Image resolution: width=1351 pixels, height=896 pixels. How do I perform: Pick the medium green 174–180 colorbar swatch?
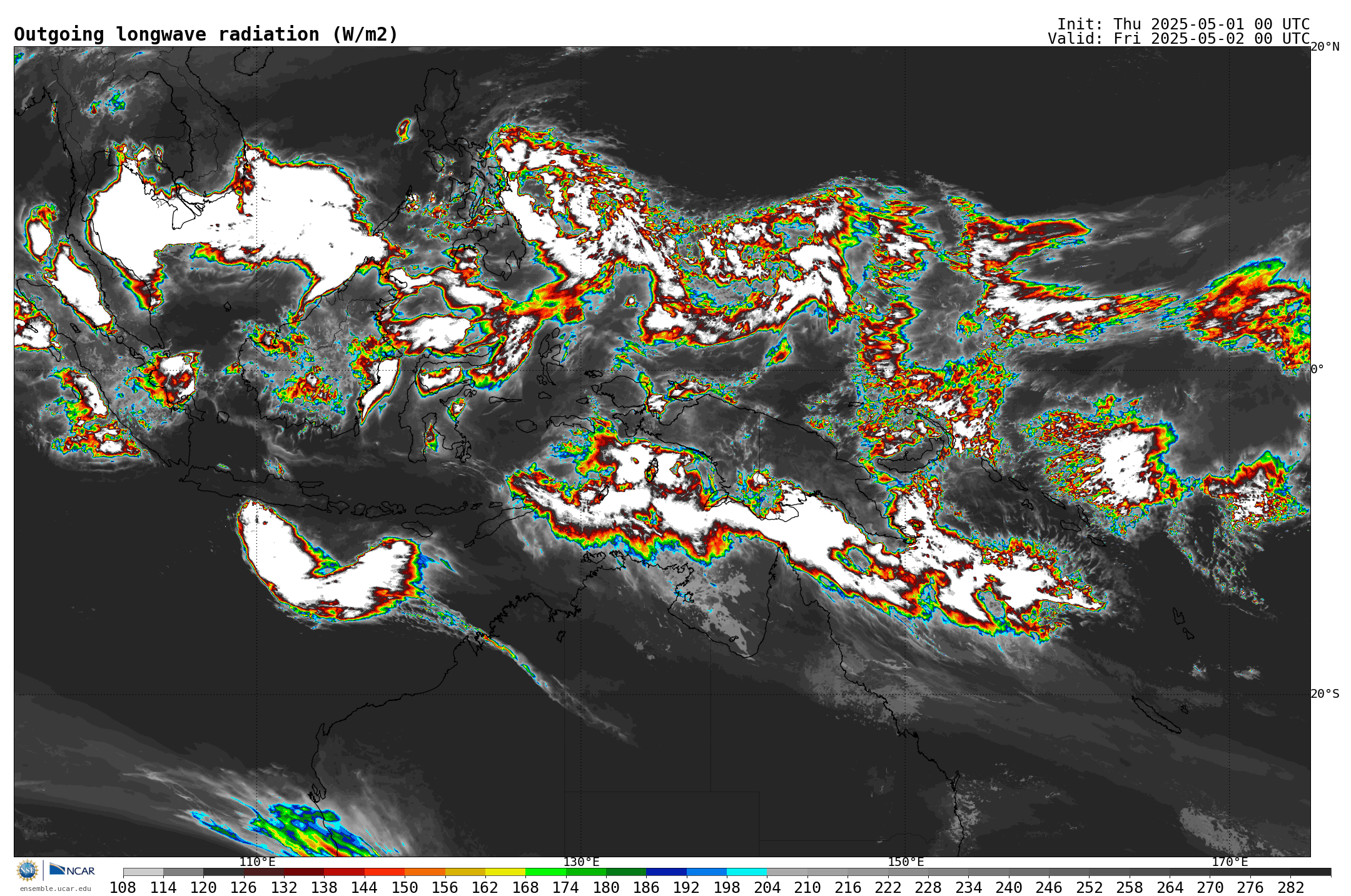[586, 872]
